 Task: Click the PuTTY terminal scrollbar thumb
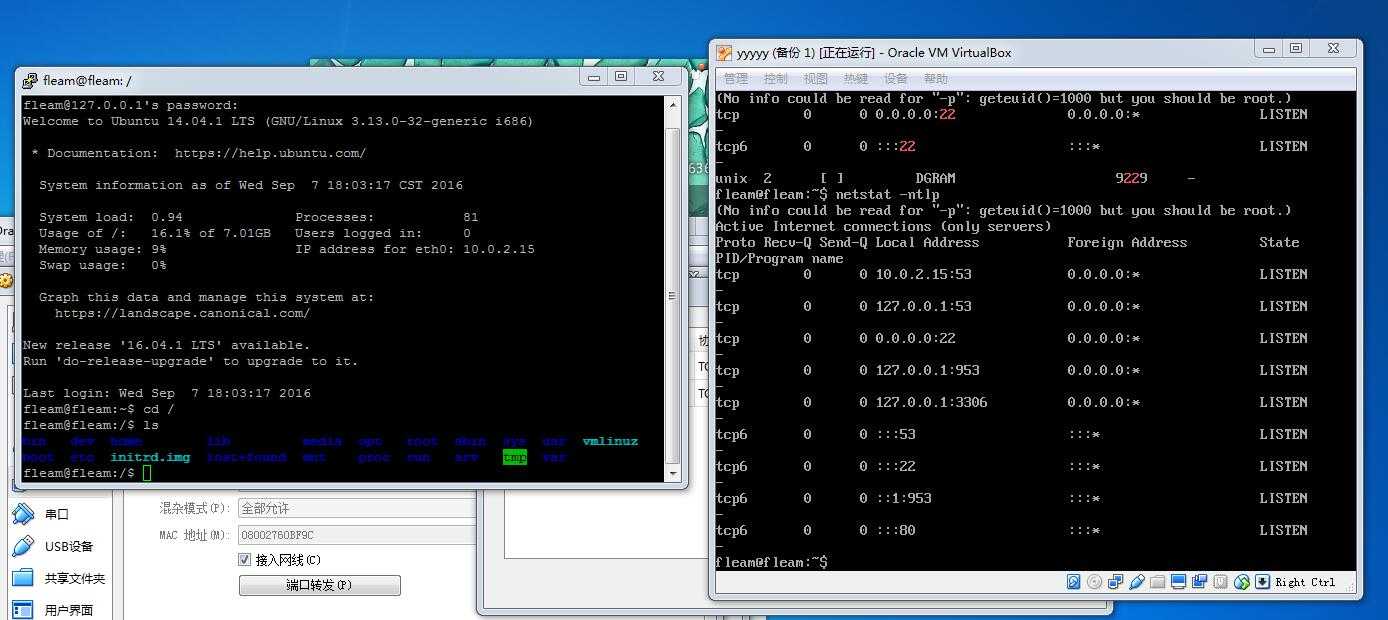(x=673, y=295)
